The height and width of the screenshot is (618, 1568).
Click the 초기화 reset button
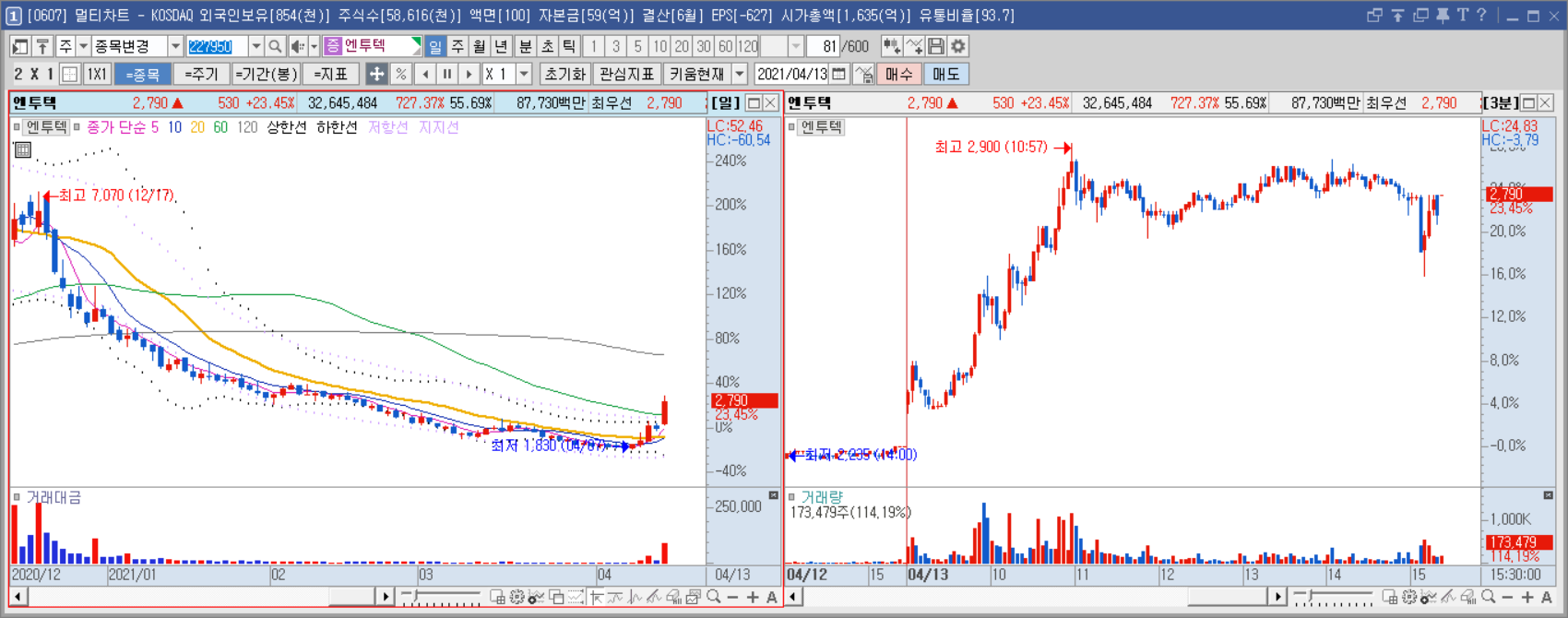[x=564, y=74]
